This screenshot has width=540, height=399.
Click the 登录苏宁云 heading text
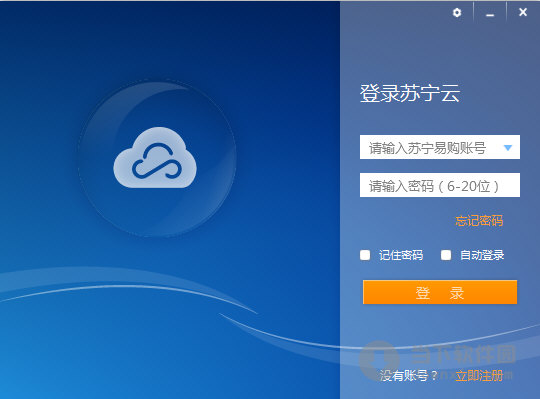pos(410,93)
